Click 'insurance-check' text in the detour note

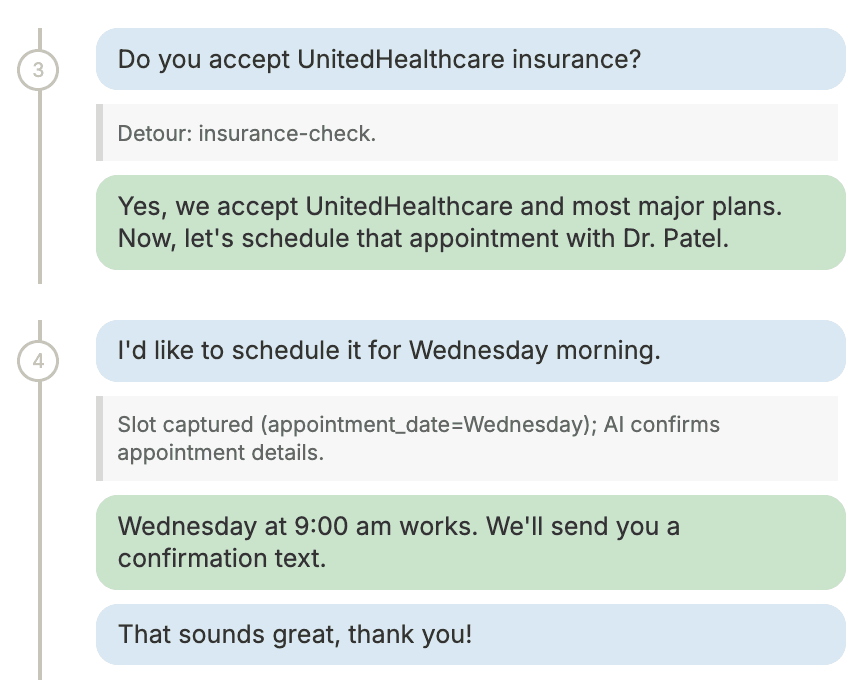(287, 134)
